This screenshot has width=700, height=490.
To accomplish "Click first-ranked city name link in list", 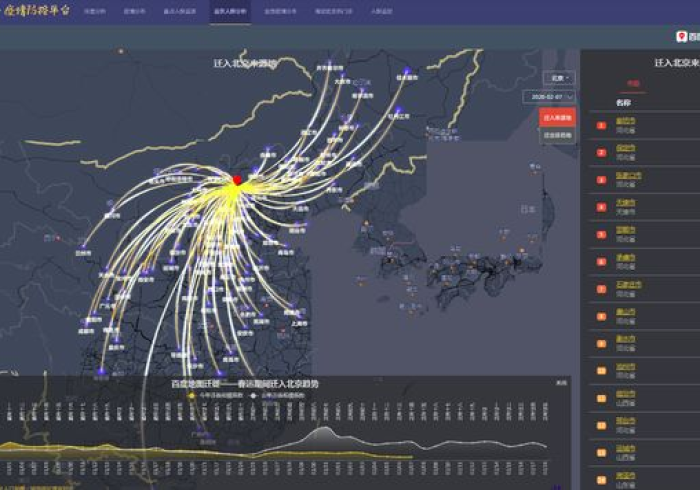I will [x=626, y=120].
